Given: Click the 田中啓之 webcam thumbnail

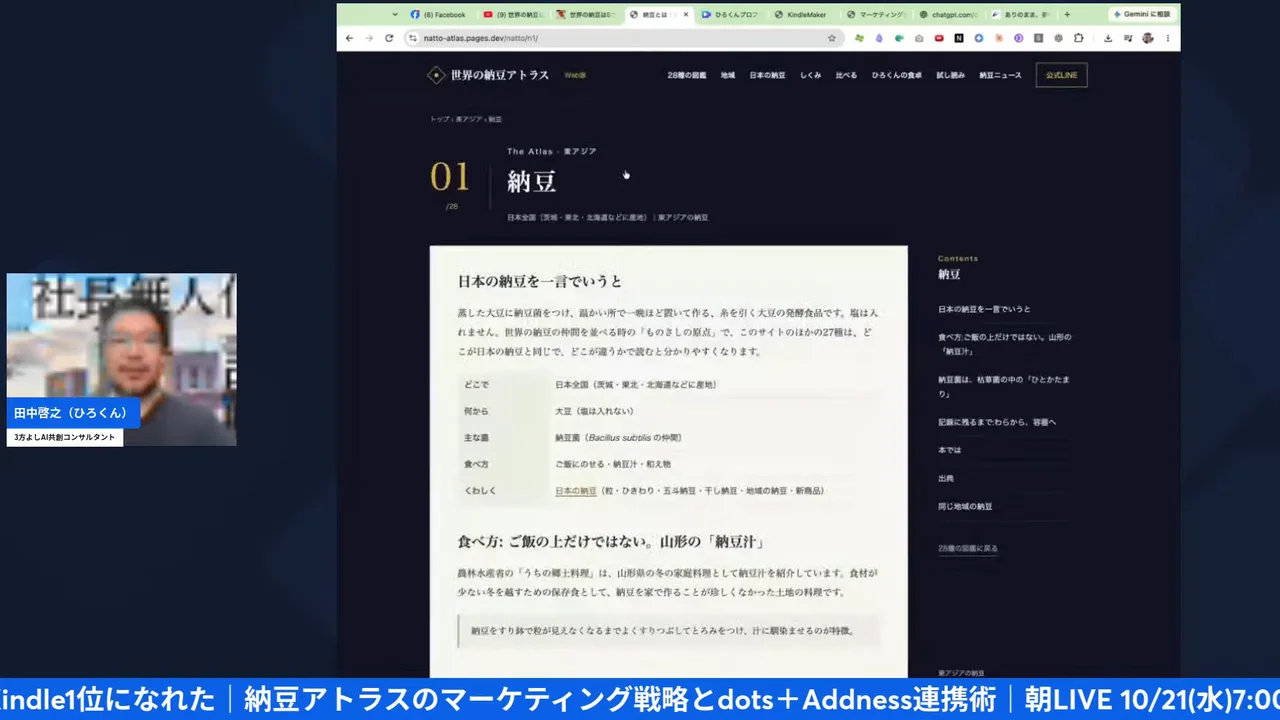Looking at the screenshot, I should pyautogui.click(x=121, y=359).
